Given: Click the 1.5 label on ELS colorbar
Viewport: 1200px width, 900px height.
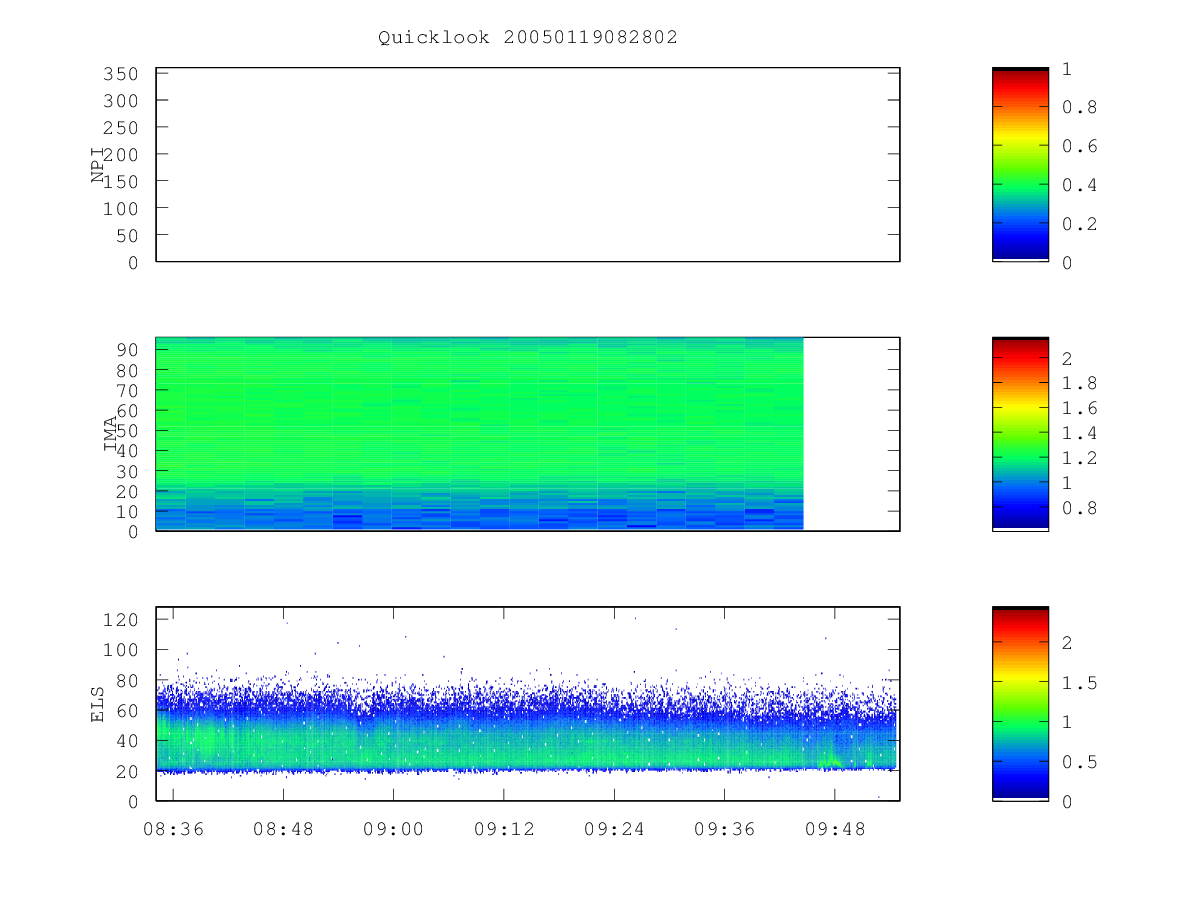Looking at the screenshot, I should (1078, 683).
